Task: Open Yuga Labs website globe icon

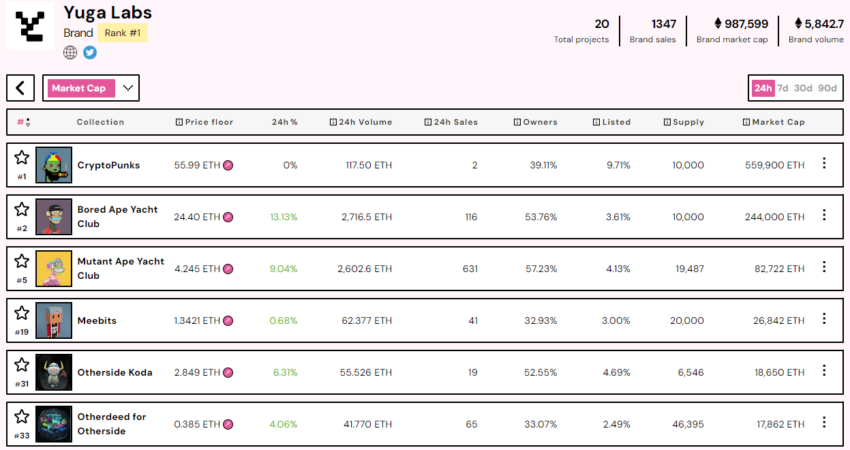Action: pyautogui.click(x=70, y=52)
